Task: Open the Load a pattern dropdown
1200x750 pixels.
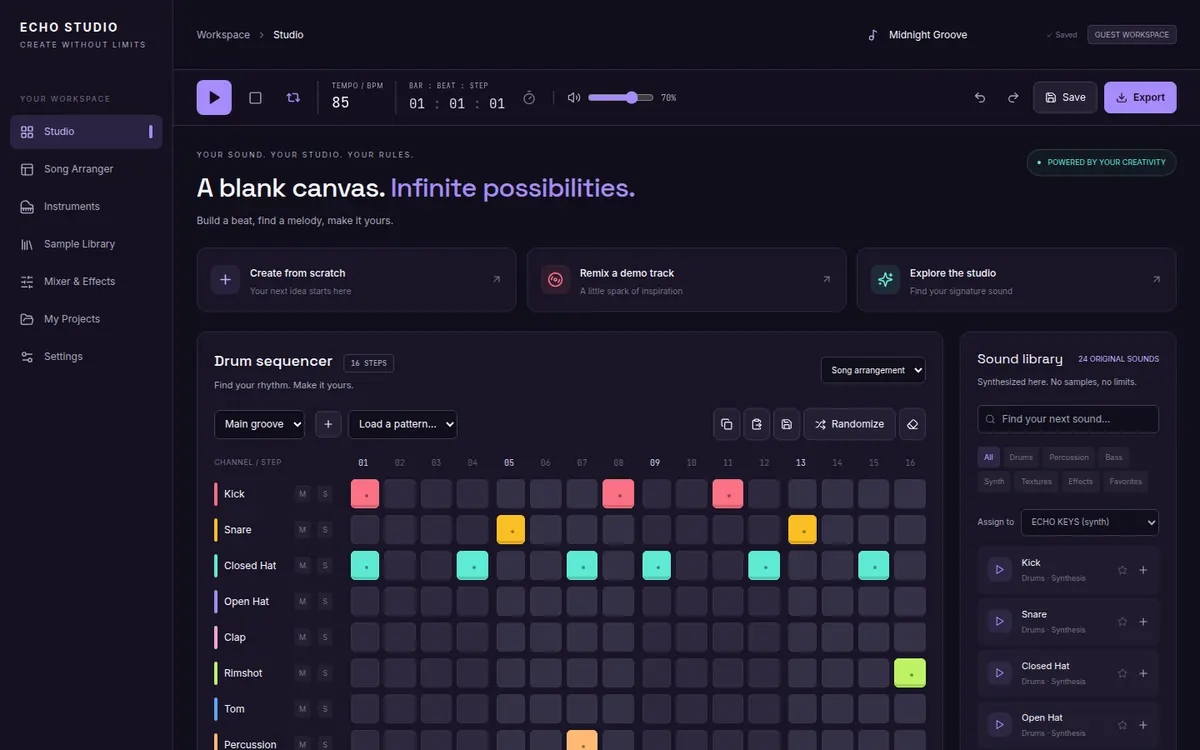Action: tap(403, 424)
